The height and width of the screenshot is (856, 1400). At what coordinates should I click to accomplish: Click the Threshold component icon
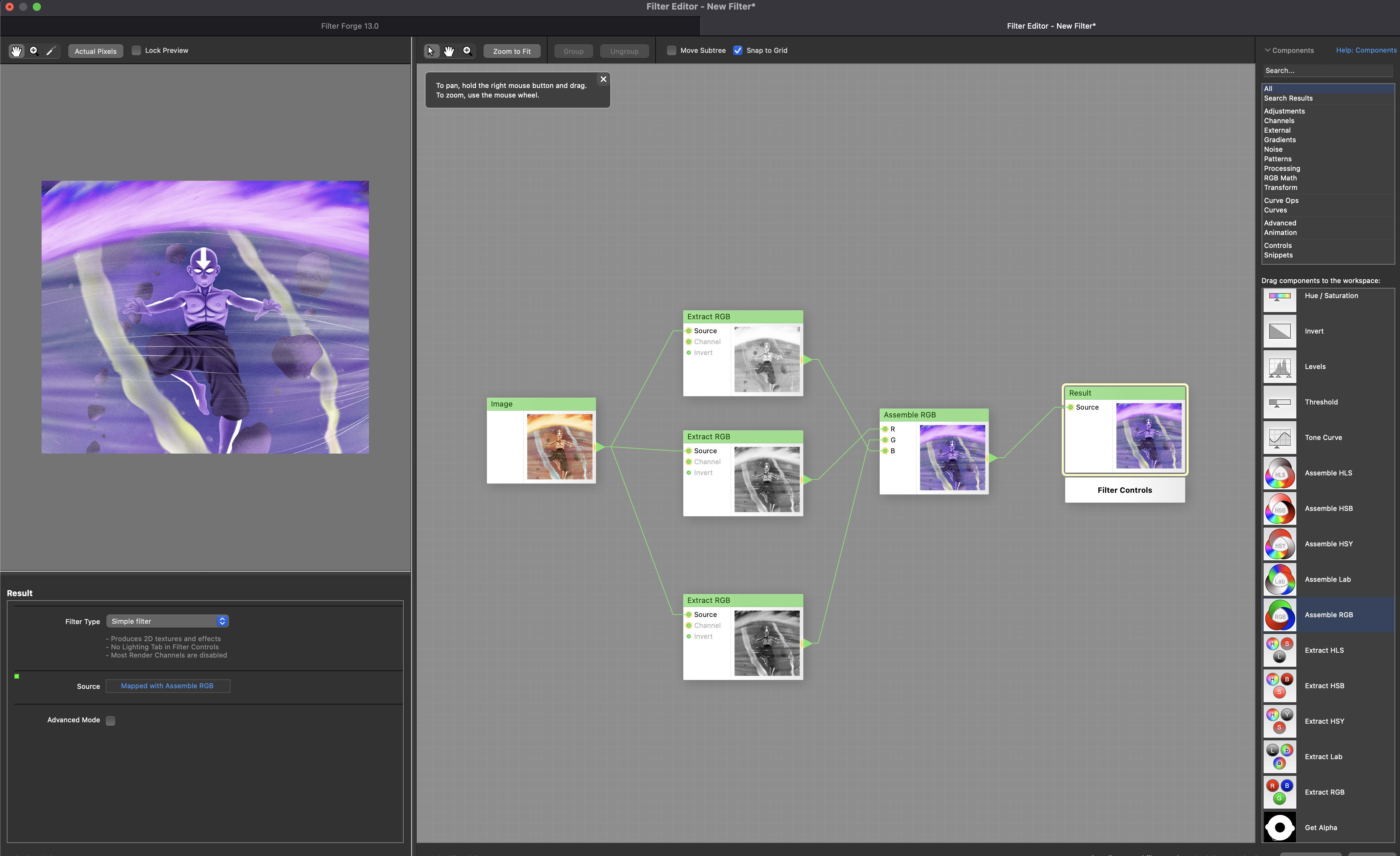click(x=1280, y=402)
